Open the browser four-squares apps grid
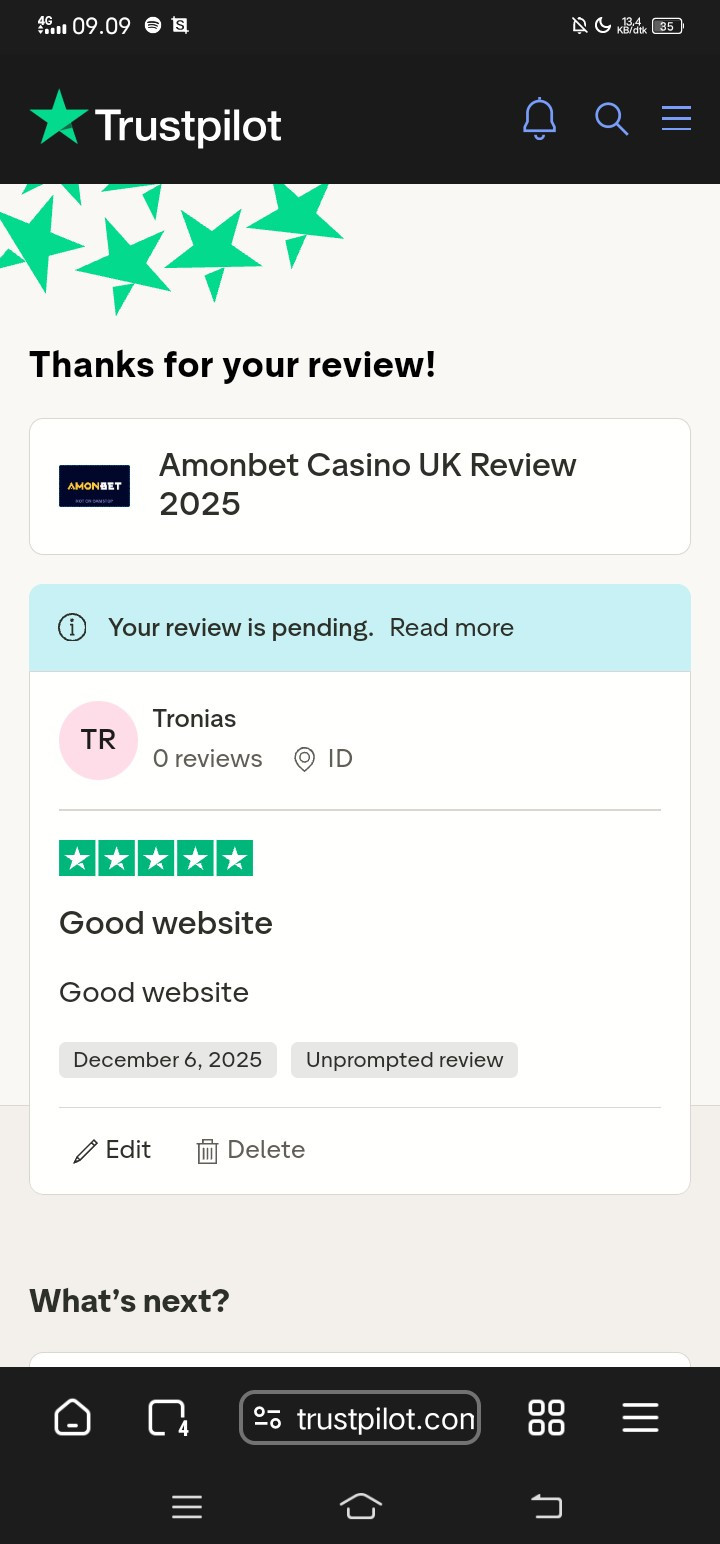This screenshot has height=1544, width=720. (546, 1417)
